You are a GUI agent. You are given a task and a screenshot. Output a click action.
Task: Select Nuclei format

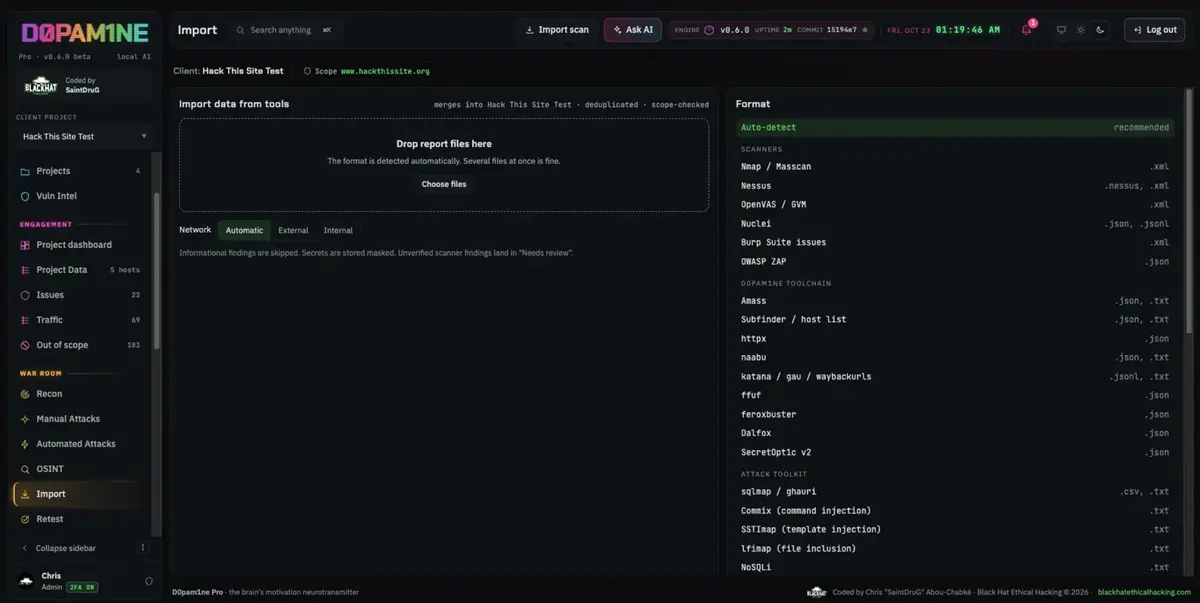(955, 223)
